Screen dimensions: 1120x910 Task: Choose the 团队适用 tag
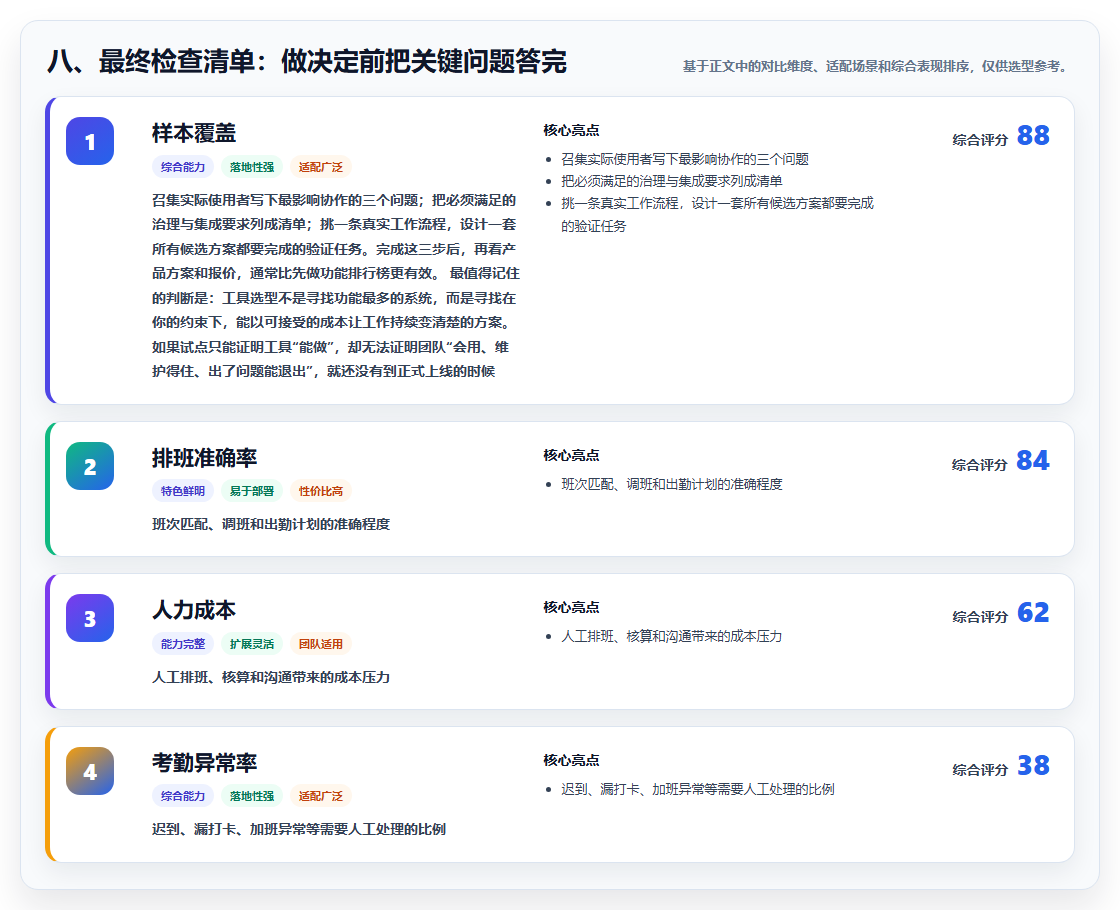321,644
